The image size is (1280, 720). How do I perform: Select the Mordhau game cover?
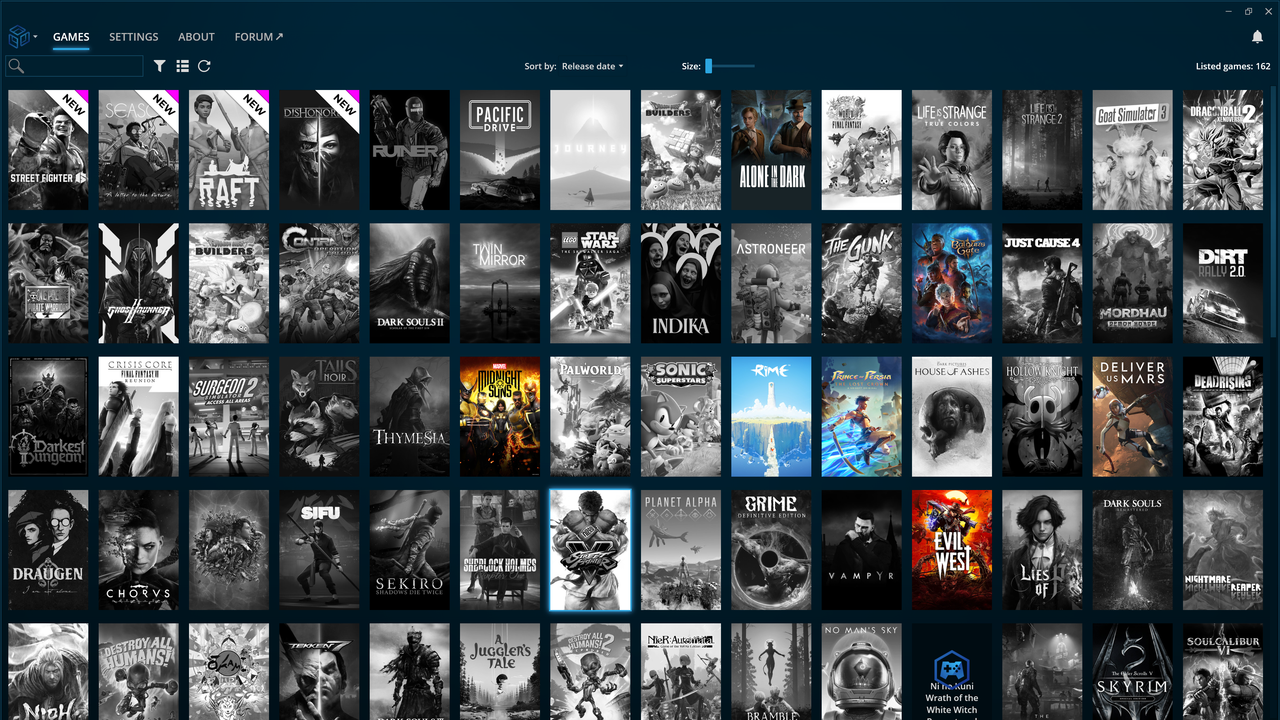tap(1132, 284)
